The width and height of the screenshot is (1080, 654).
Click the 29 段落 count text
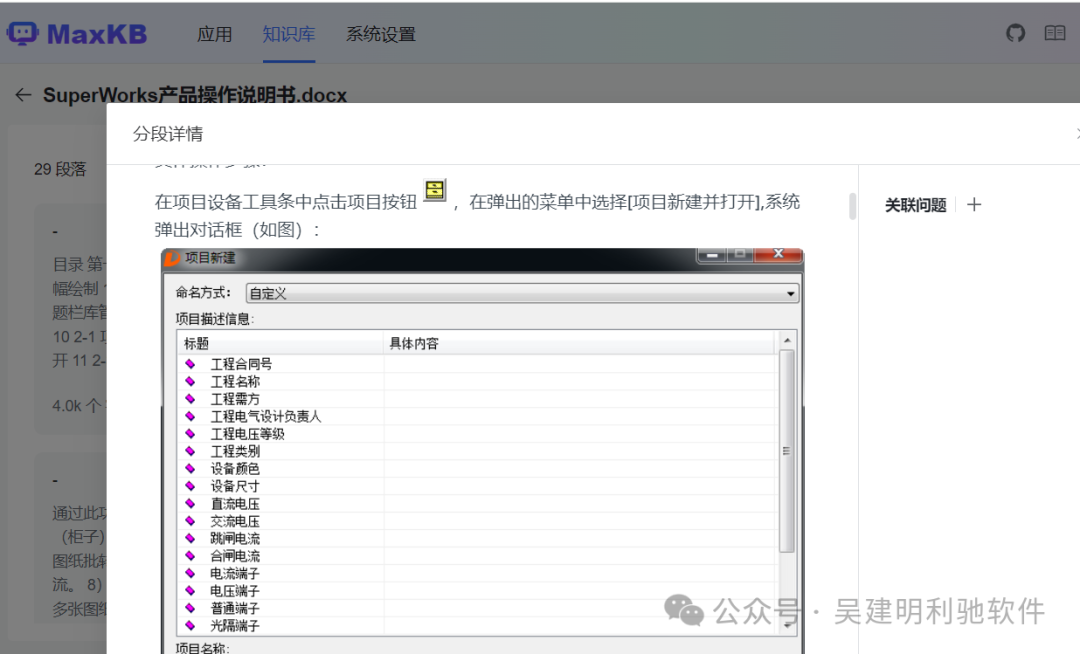point(61,169)
